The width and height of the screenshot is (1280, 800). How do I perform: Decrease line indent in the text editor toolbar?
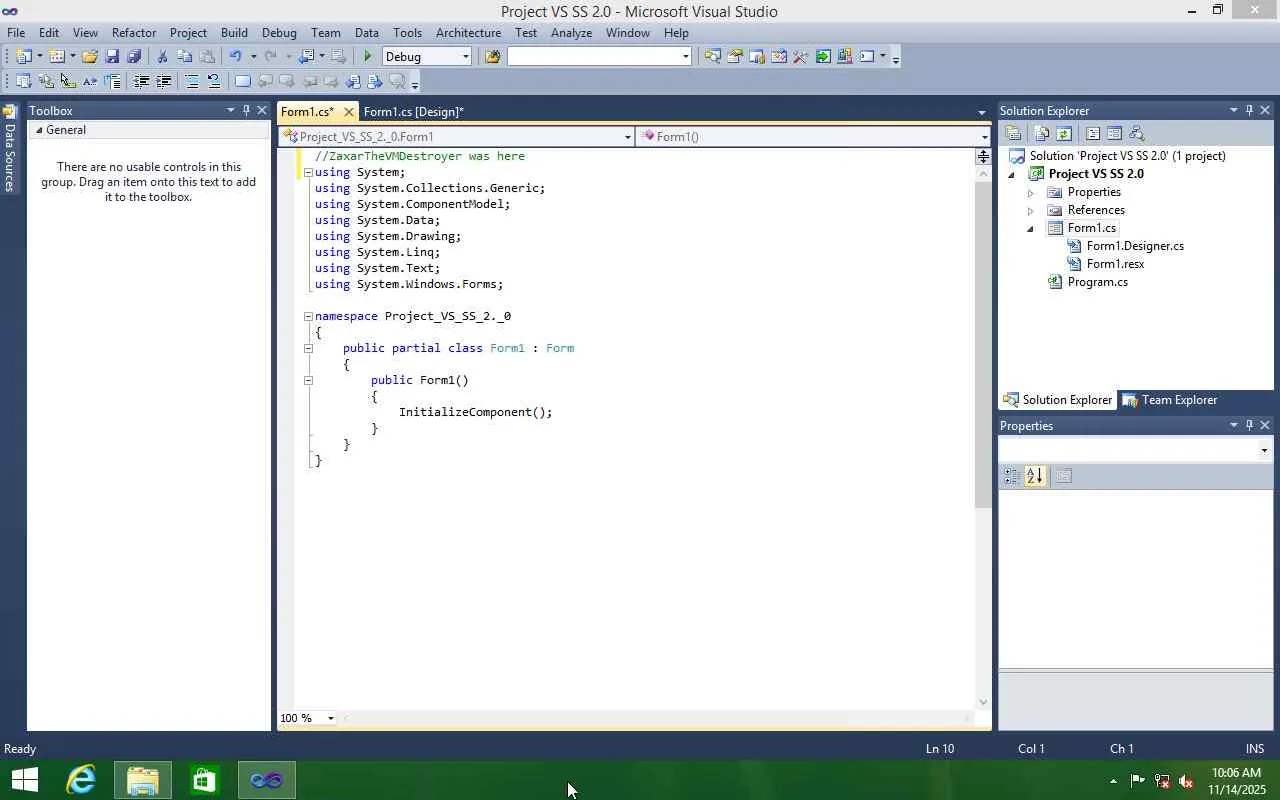coord(141,81)
